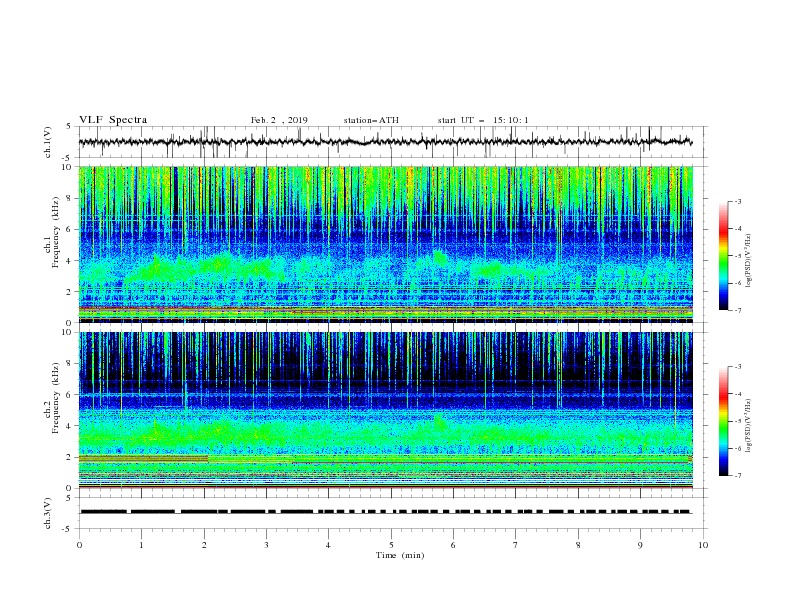Click the "-7" tick on ch.1 color bar
This screenshot has height=612, width=792.
tap(737, 310)
